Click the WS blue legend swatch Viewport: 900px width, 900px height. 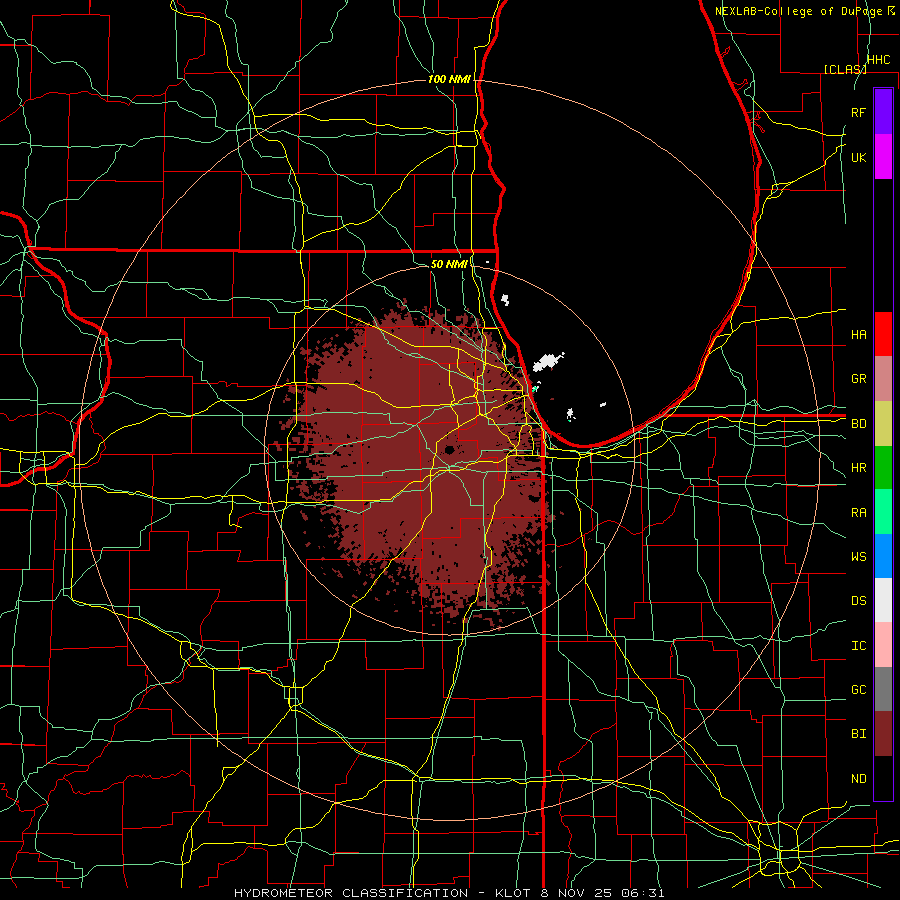click(883, 556)
